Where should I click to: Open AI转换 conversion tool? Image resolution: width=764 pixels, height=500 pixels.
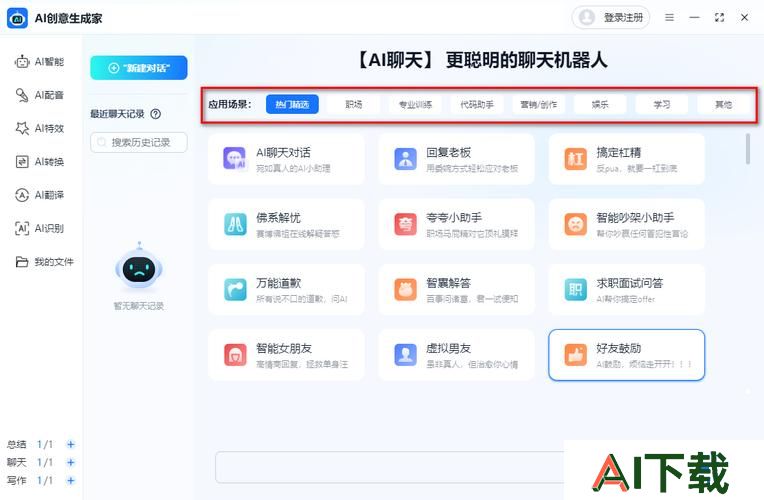[40, 162]
